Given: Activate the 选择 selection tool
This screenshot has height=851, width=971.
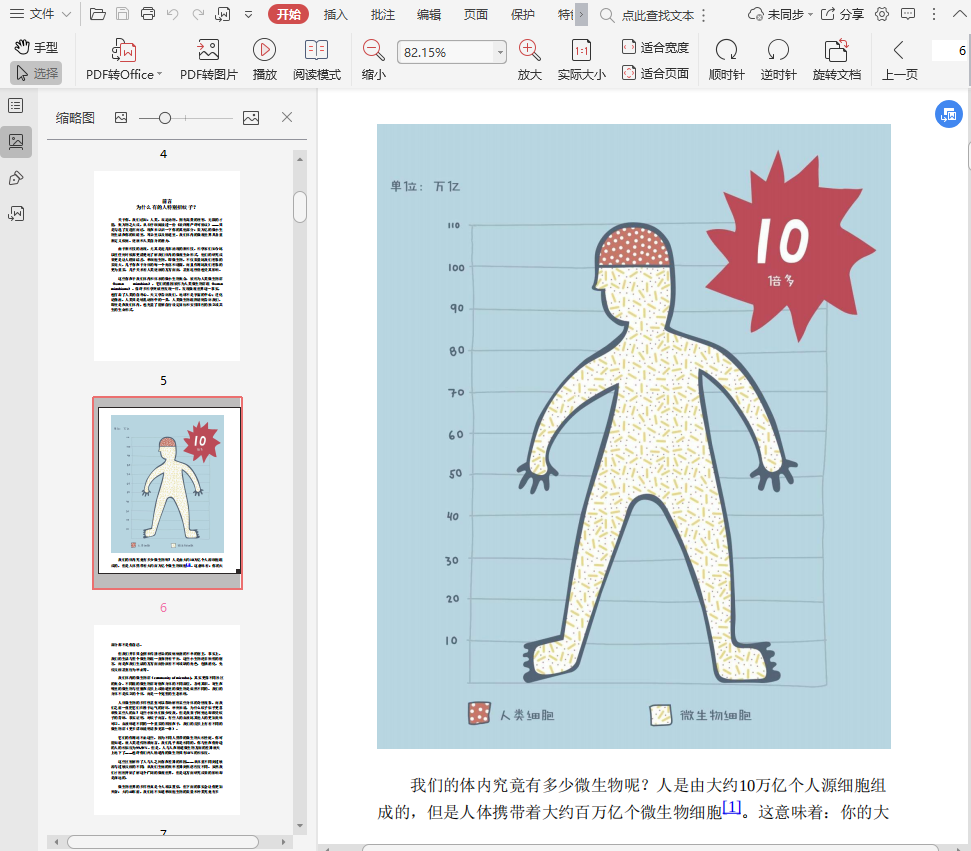Looking at the screenshot, I should (36, 73).
